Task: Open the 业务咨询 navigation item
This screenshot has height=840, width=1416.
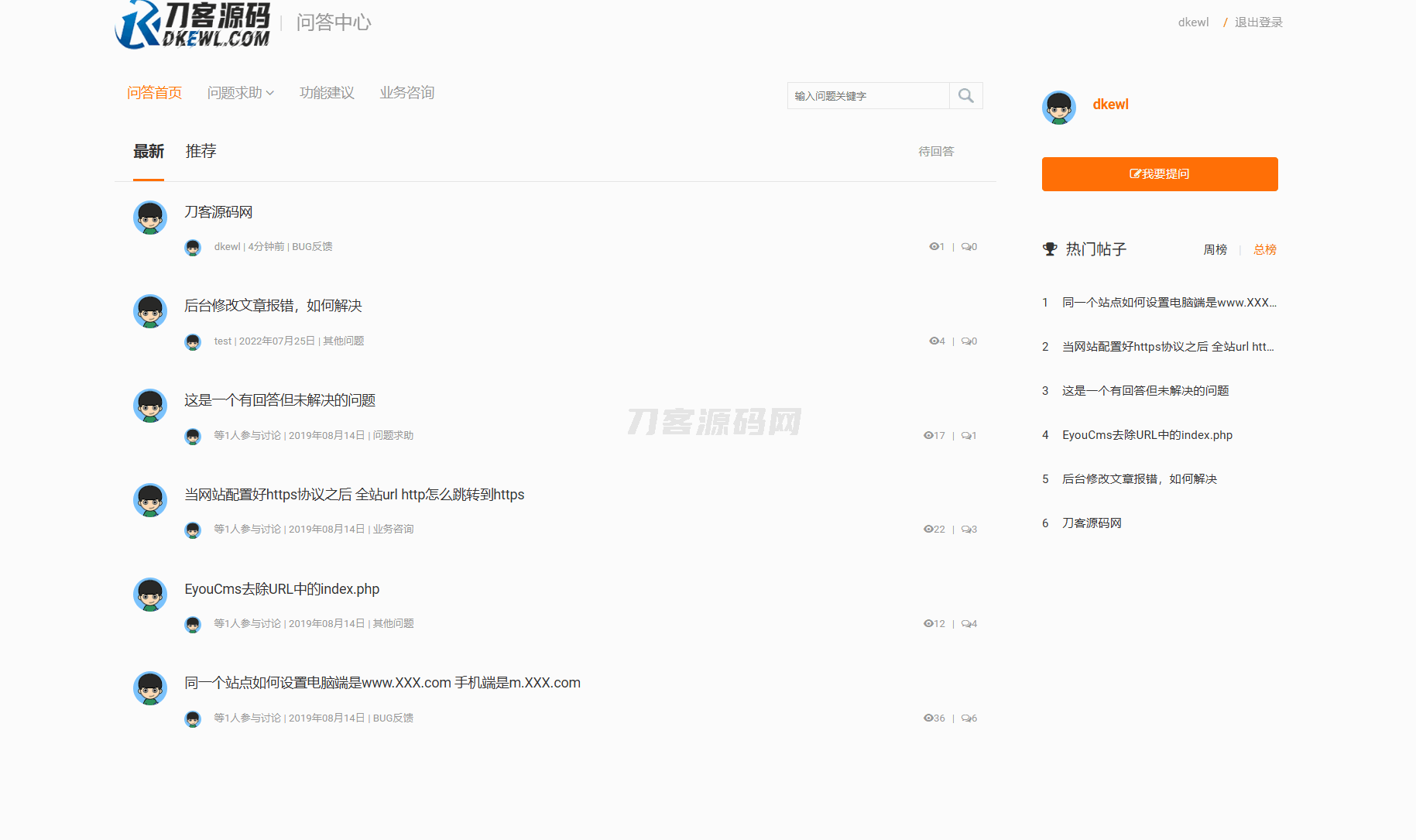Action: click(x=406, y=93)
